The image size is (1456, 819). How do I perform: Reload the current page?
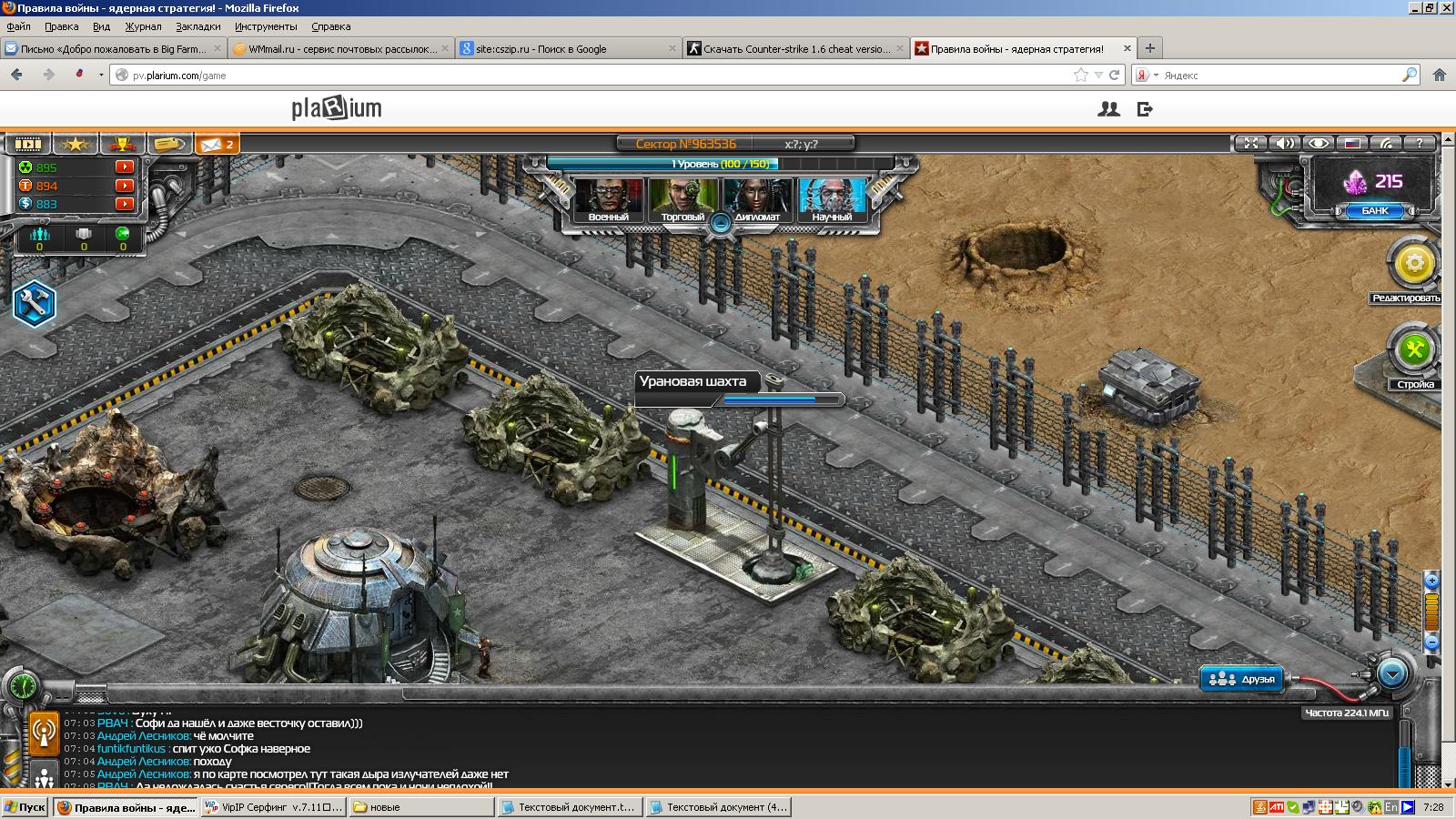click(x=1115, y=76)
